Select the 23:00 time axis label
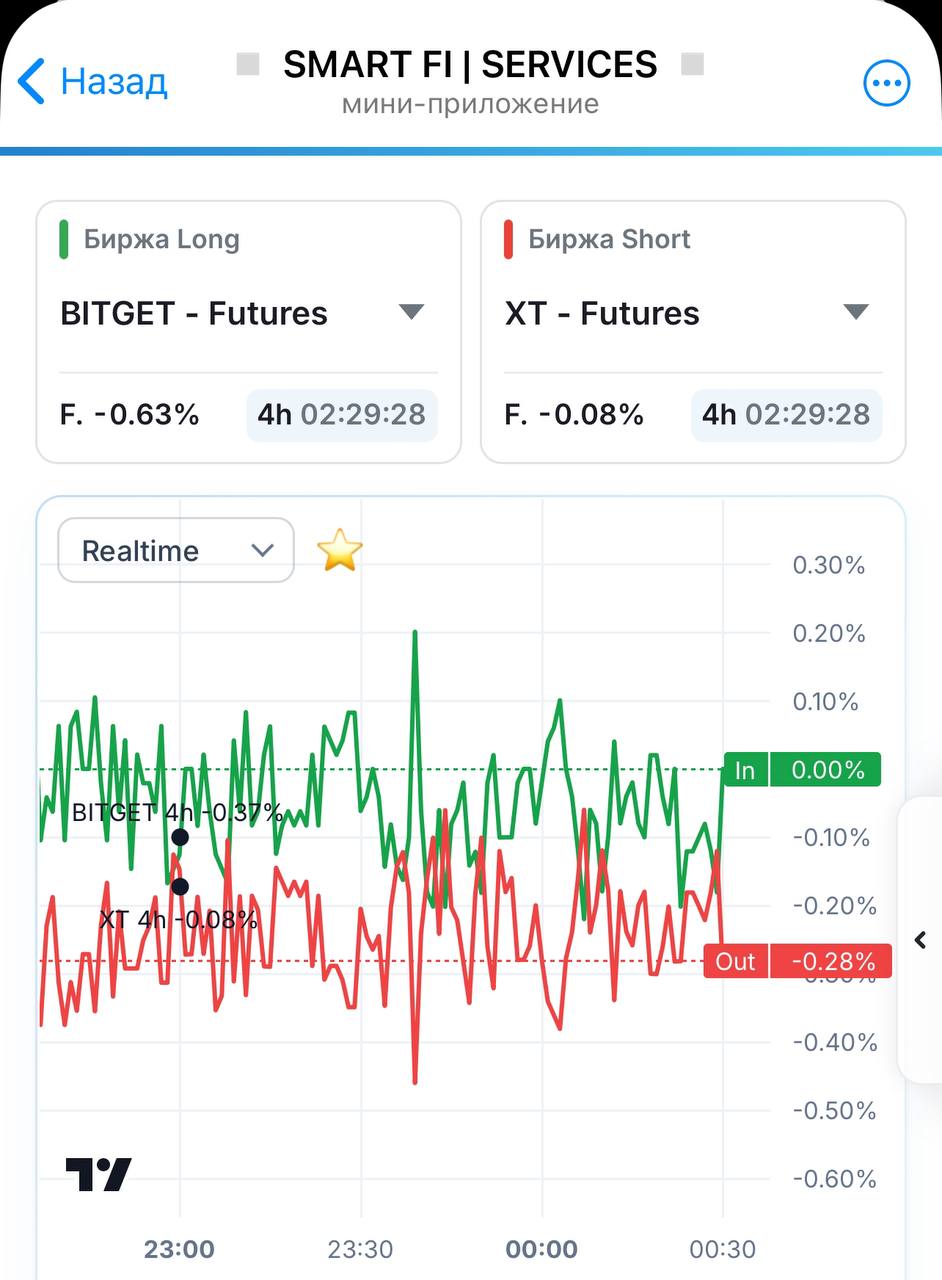The height and width of the screenshot is (1280, 942). [x=179, y=1249]
